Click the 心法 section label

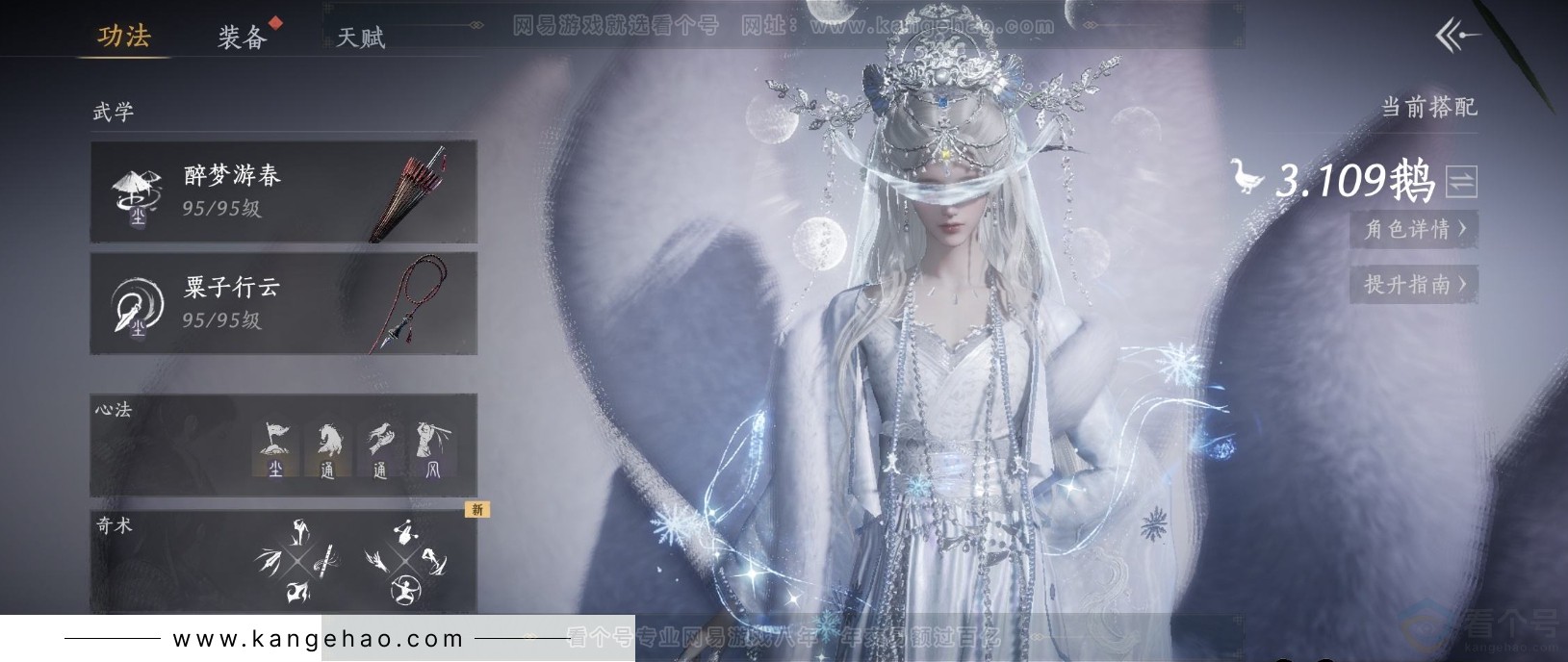[114, 410]
